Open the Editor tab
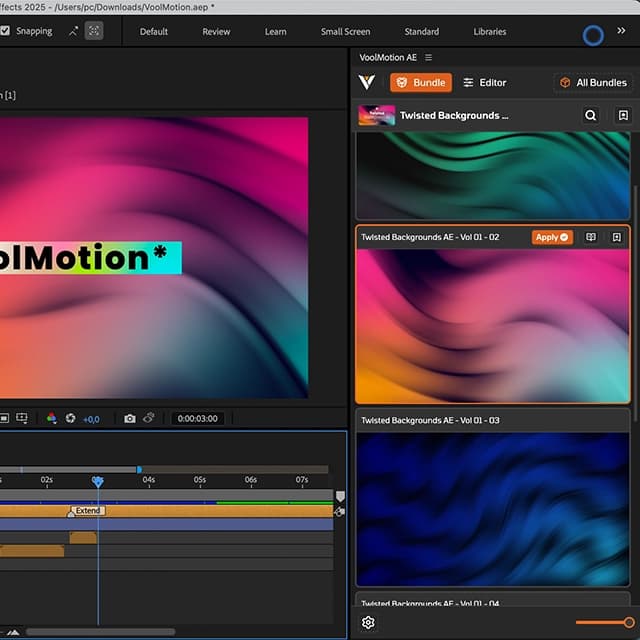The height and width of the screenshot is (640, 640). pos(484,83)
